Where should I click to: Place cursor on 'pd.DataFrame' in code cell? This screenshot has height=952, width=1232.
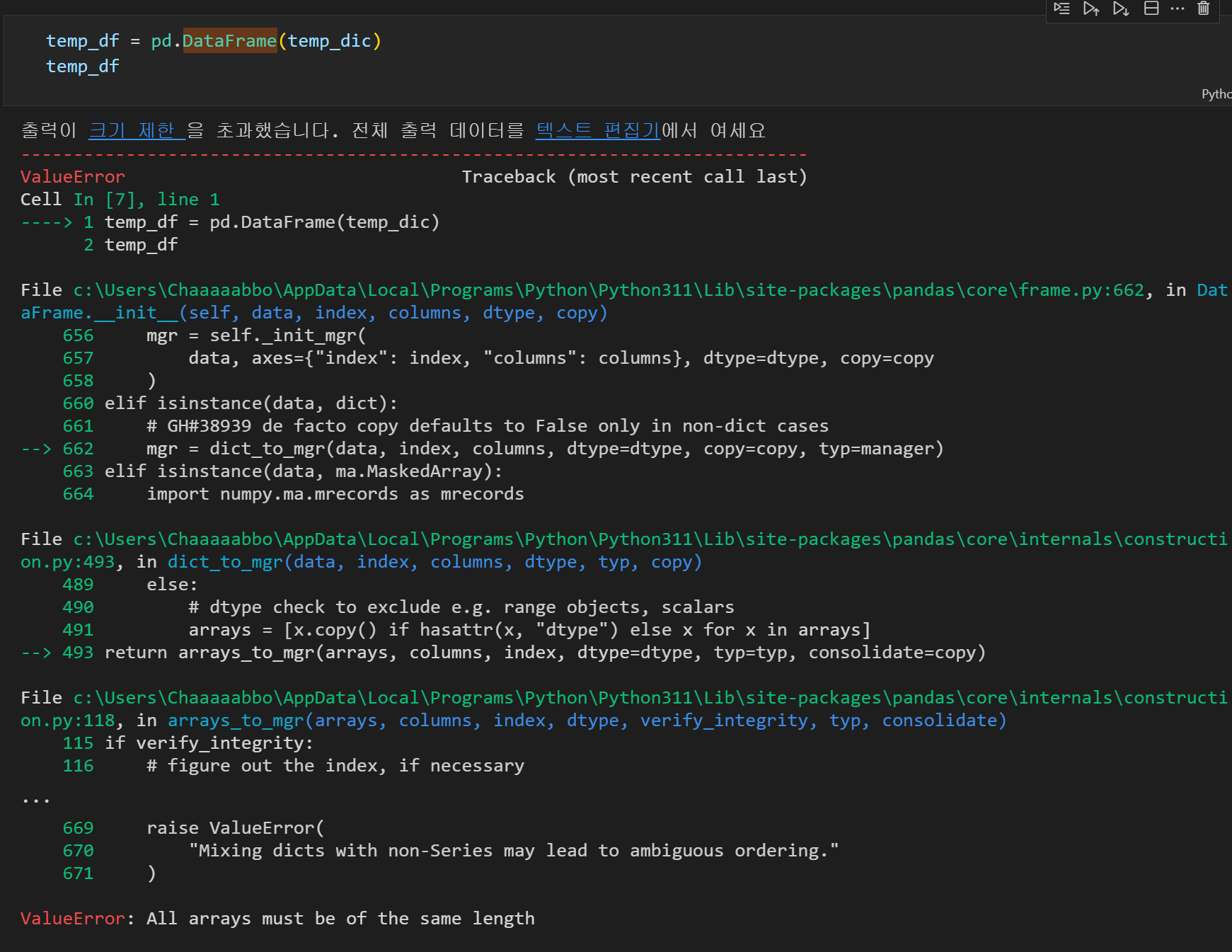click(214, 41)
